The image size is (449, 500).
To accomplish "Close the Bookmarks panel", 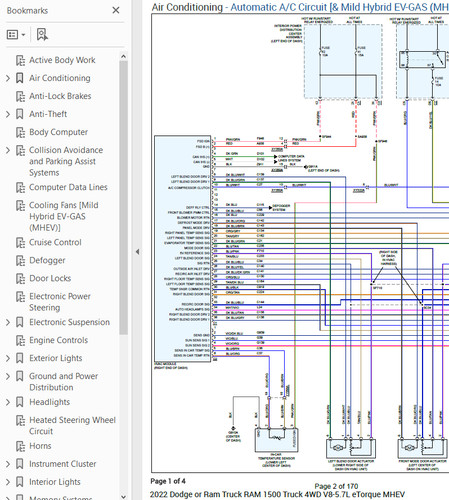I will pos(116,10).
